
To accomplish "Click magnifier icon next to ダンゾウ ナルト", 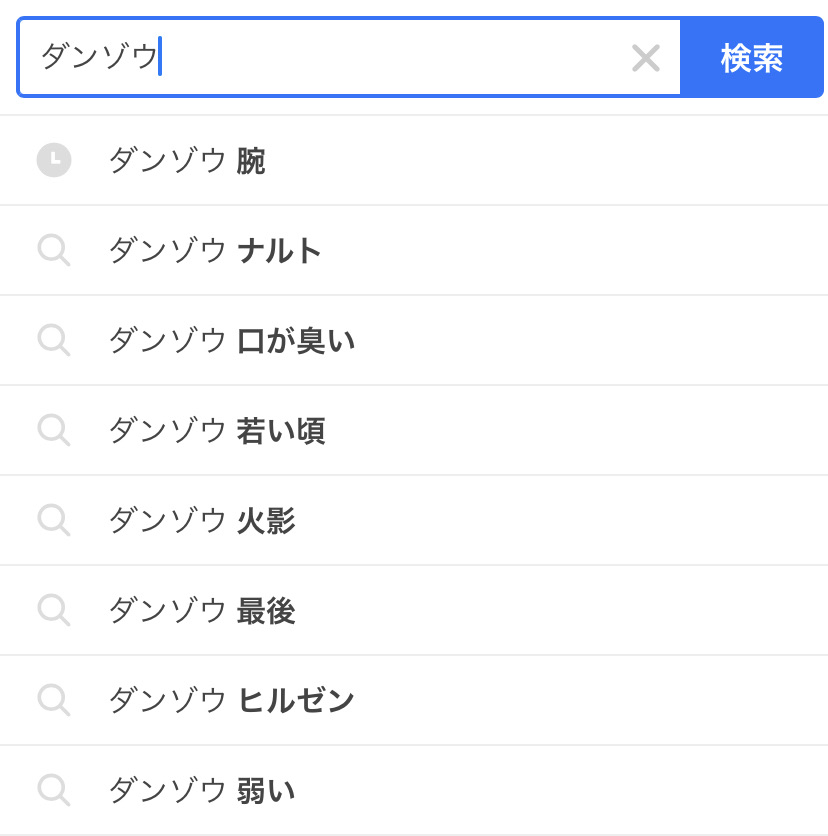I will pos(54,250).
